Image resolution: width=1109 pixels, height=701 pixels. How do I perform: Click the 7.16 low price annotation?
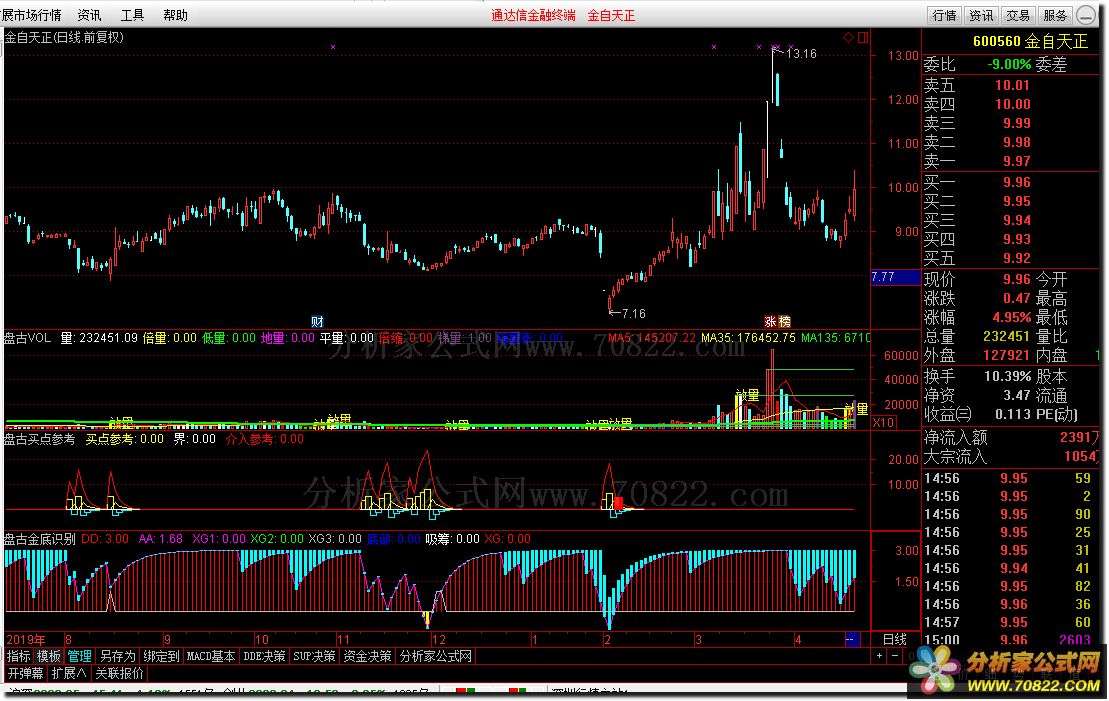click(633, 313)
